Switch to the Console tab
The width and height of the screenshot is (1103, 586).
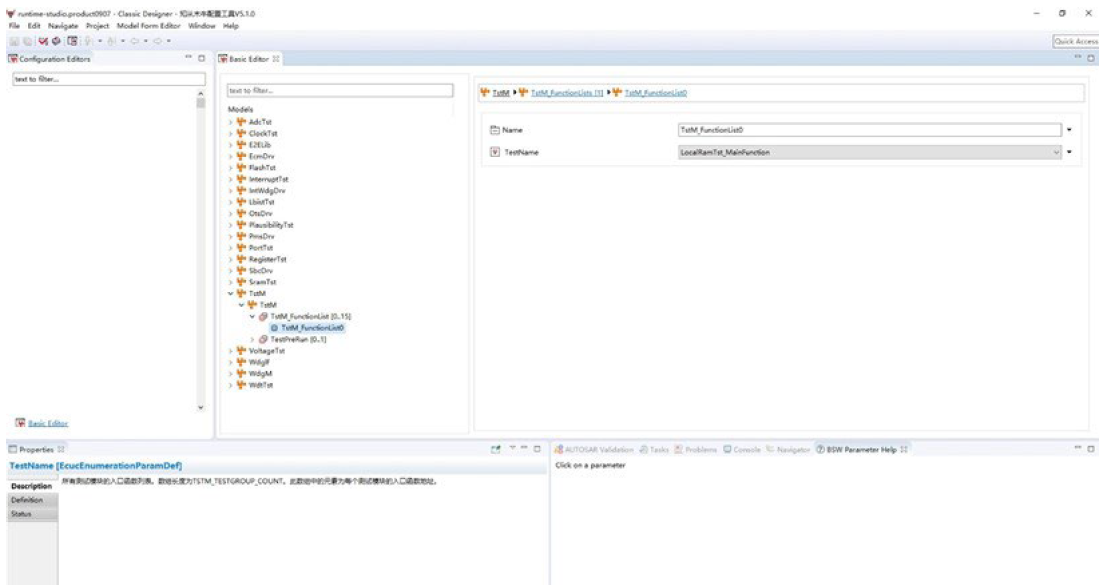pos(746,449)
